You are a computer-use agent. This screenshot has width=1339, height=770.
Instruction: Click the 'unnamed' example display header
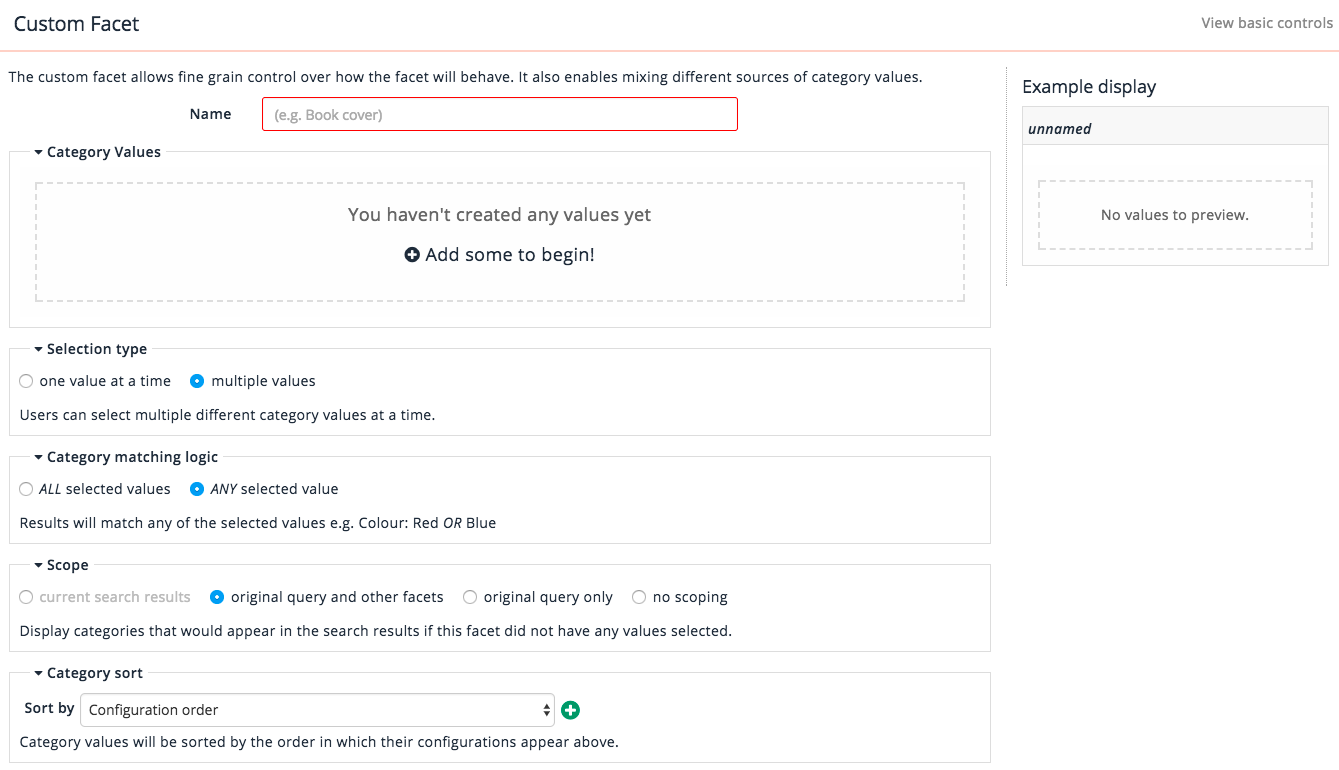[x=1174, y=128]
